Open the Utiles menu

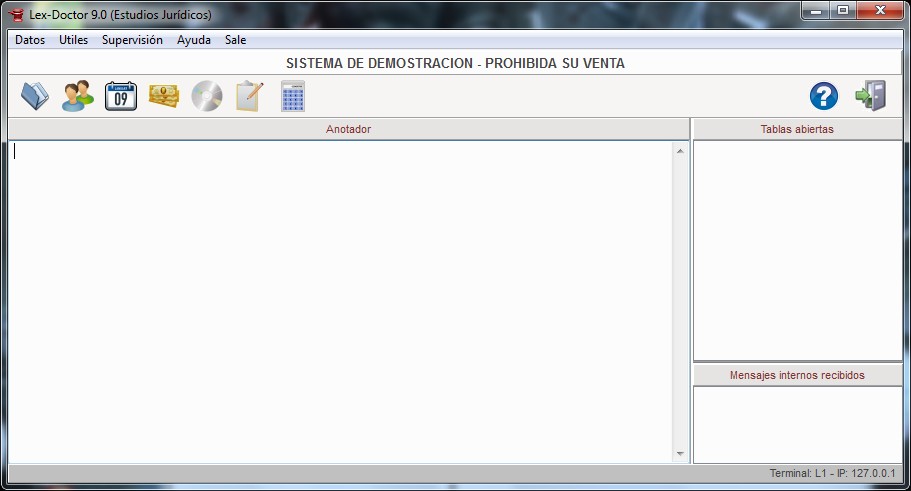(x=73, y=40)
